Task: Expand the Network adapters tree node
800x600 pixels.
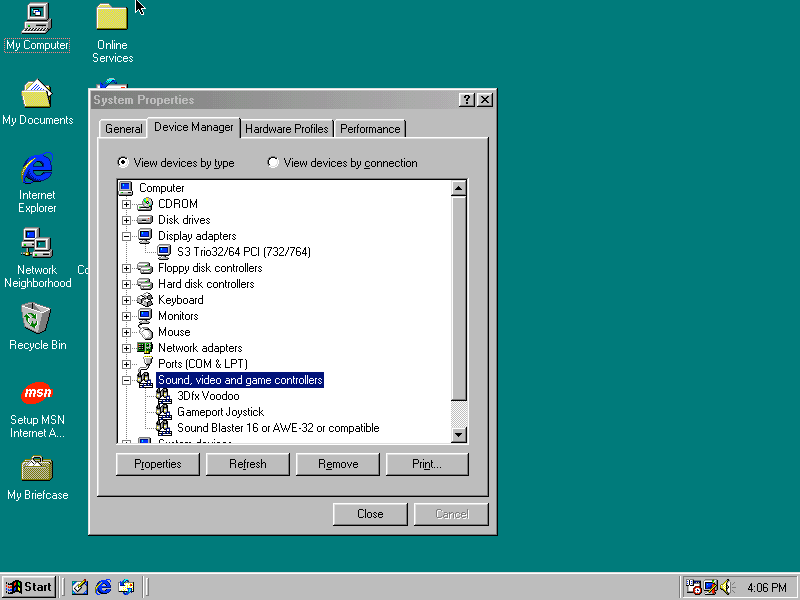Action: pos(127,348)
